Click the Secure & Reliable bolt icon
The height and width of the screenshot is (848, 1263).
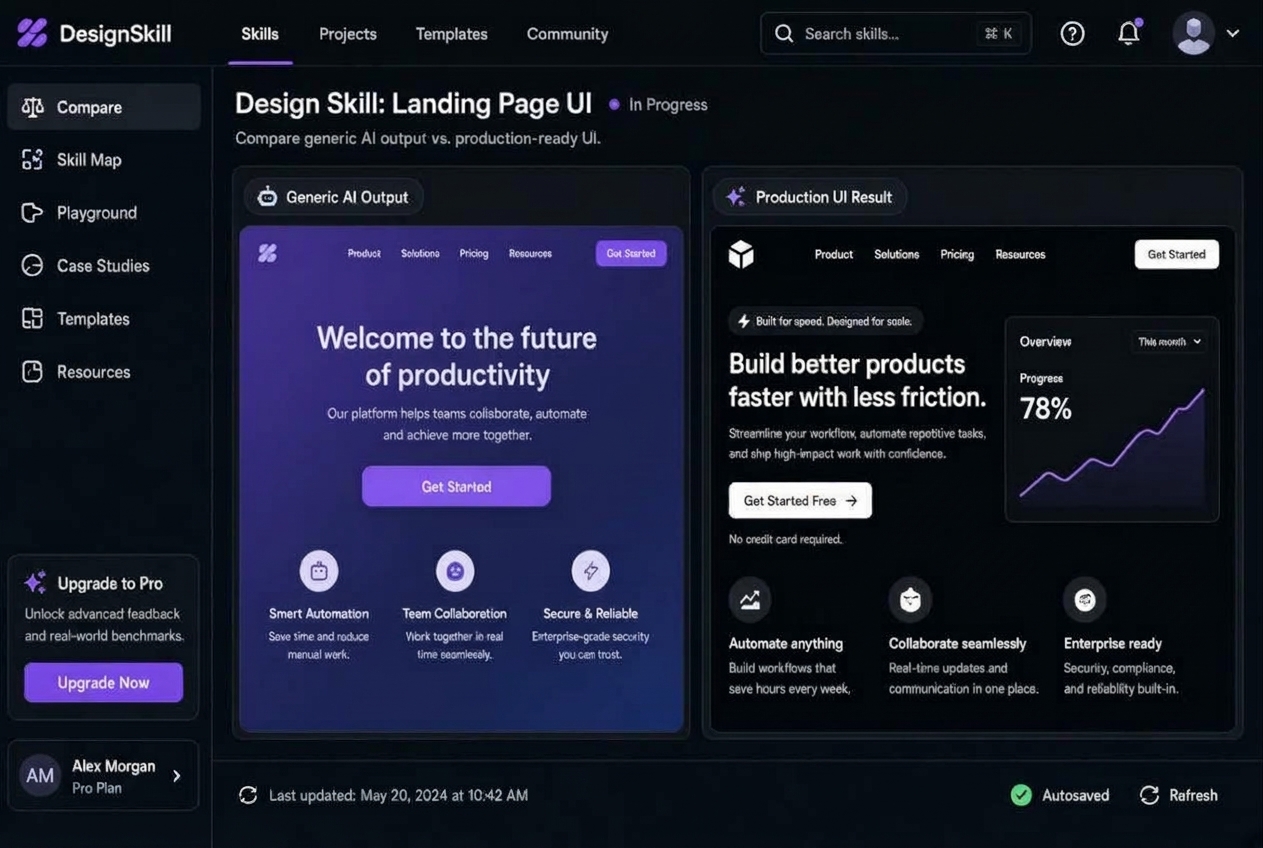pos(591,571)
